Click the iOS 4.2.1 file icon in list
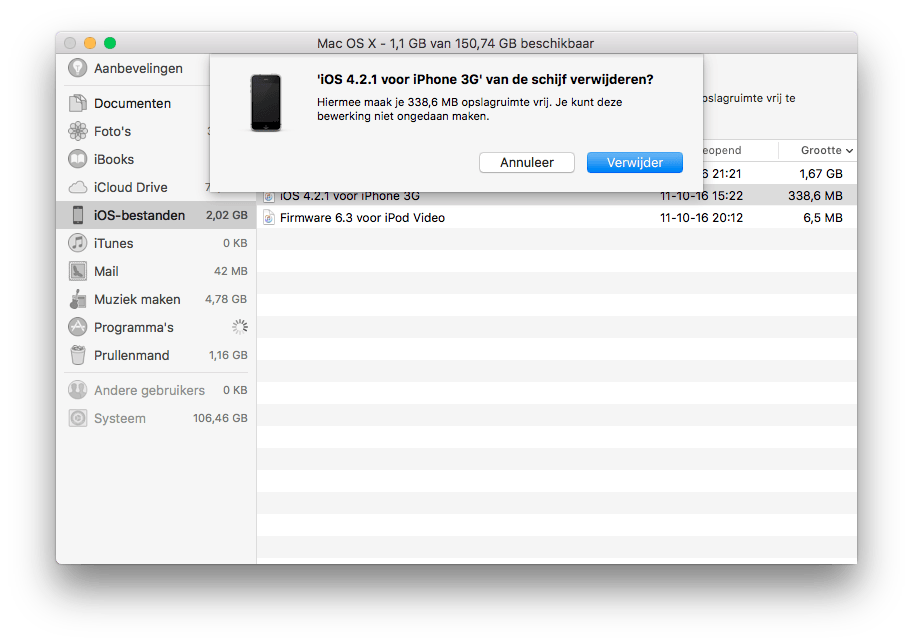This screenshot has height=644, width=913. pos(268,197)
